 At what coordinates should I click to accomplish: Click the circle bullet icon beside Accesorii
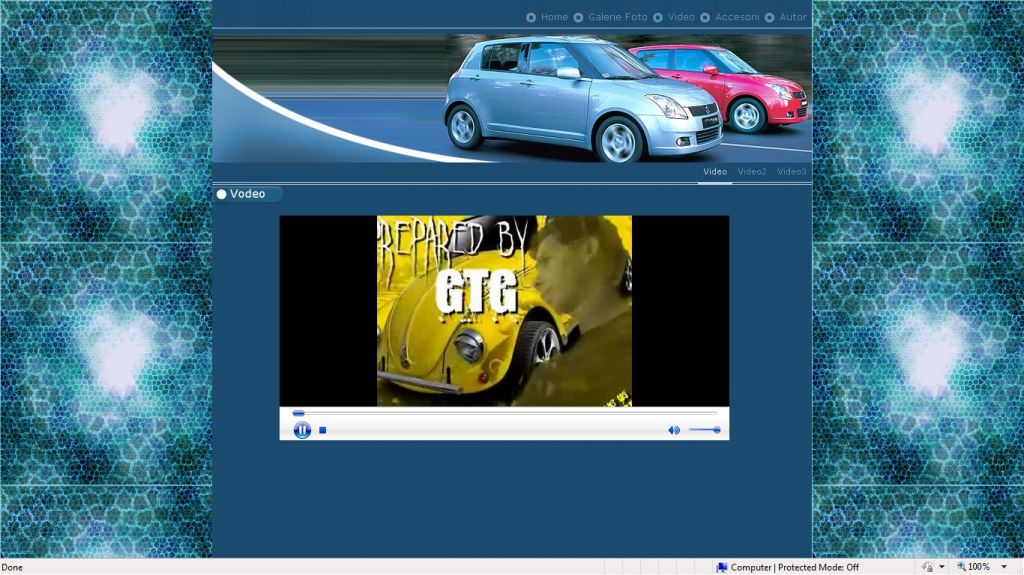705,17
